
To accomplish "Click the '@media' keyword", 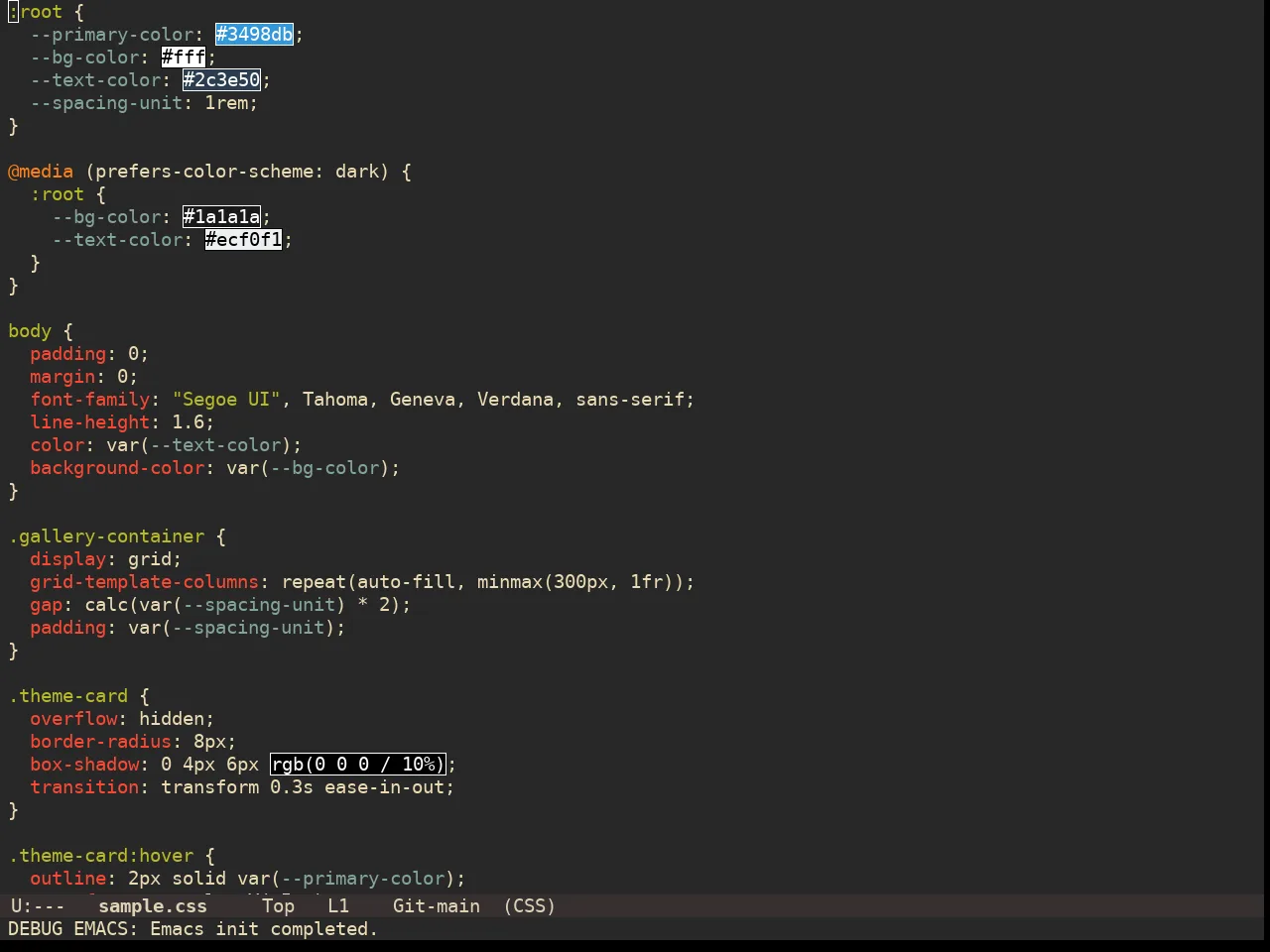I will 41,172.
